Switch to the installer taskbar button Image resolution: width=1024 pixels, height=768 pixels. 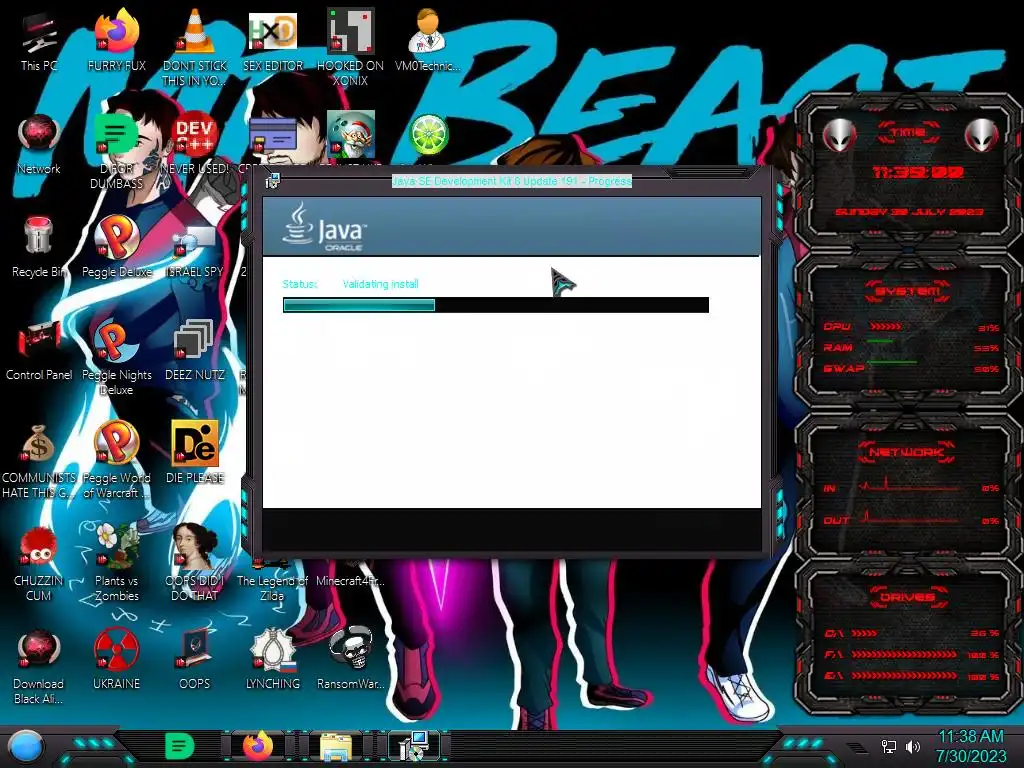pos(414,747)
